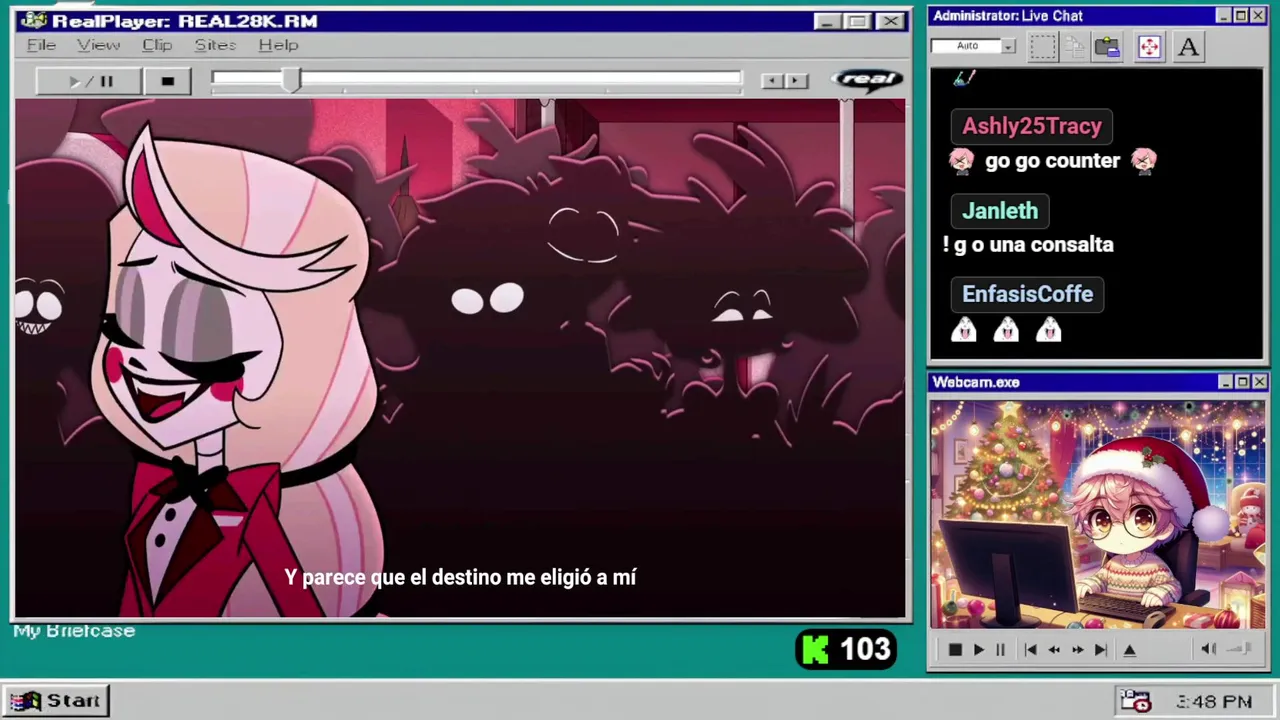
Task: Click the webcam image in Webcam.exe
Action: coord(1097,515)
